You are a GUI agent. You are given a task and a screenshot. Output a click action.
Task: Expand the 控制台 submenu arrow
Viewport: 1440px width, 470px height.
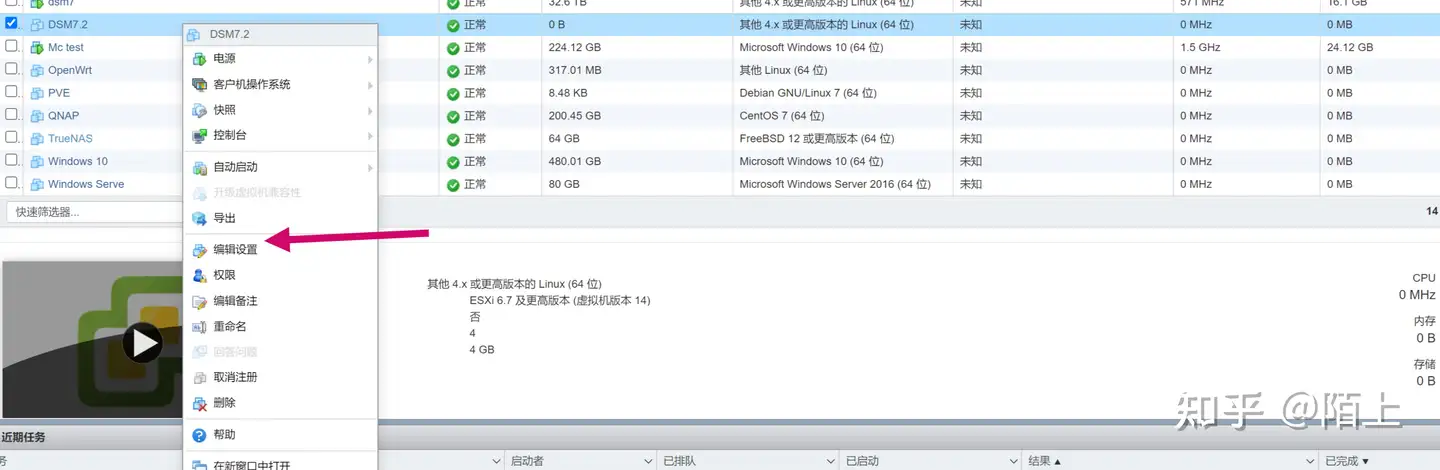pos(370,135)
